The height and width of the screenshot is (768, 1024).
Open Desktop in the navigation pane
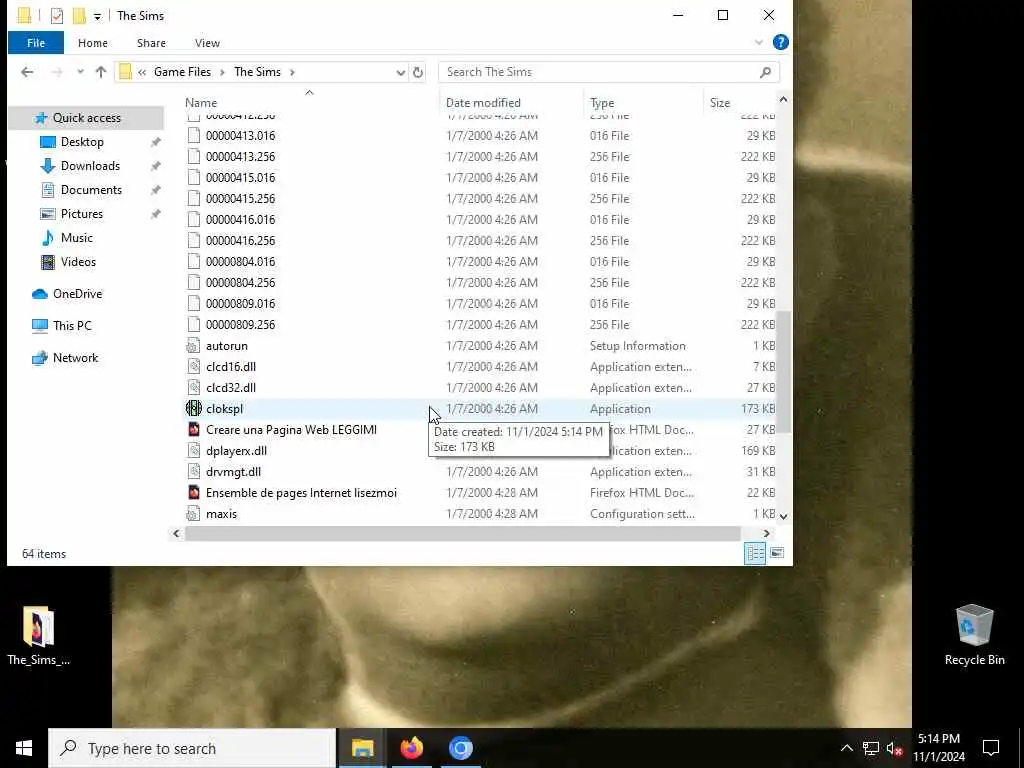82,142
